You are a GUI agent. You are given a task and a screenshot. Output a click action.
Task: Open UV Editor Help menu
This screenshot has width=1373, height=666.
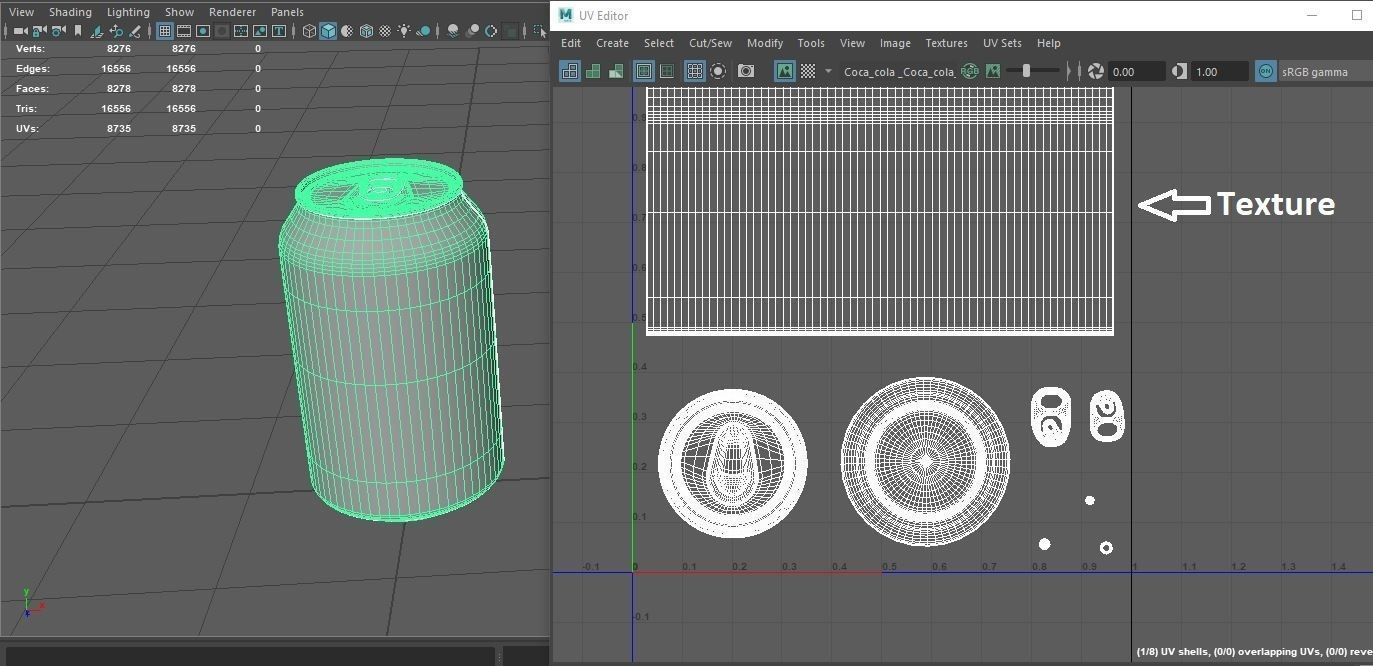(x=1048, y=43)
